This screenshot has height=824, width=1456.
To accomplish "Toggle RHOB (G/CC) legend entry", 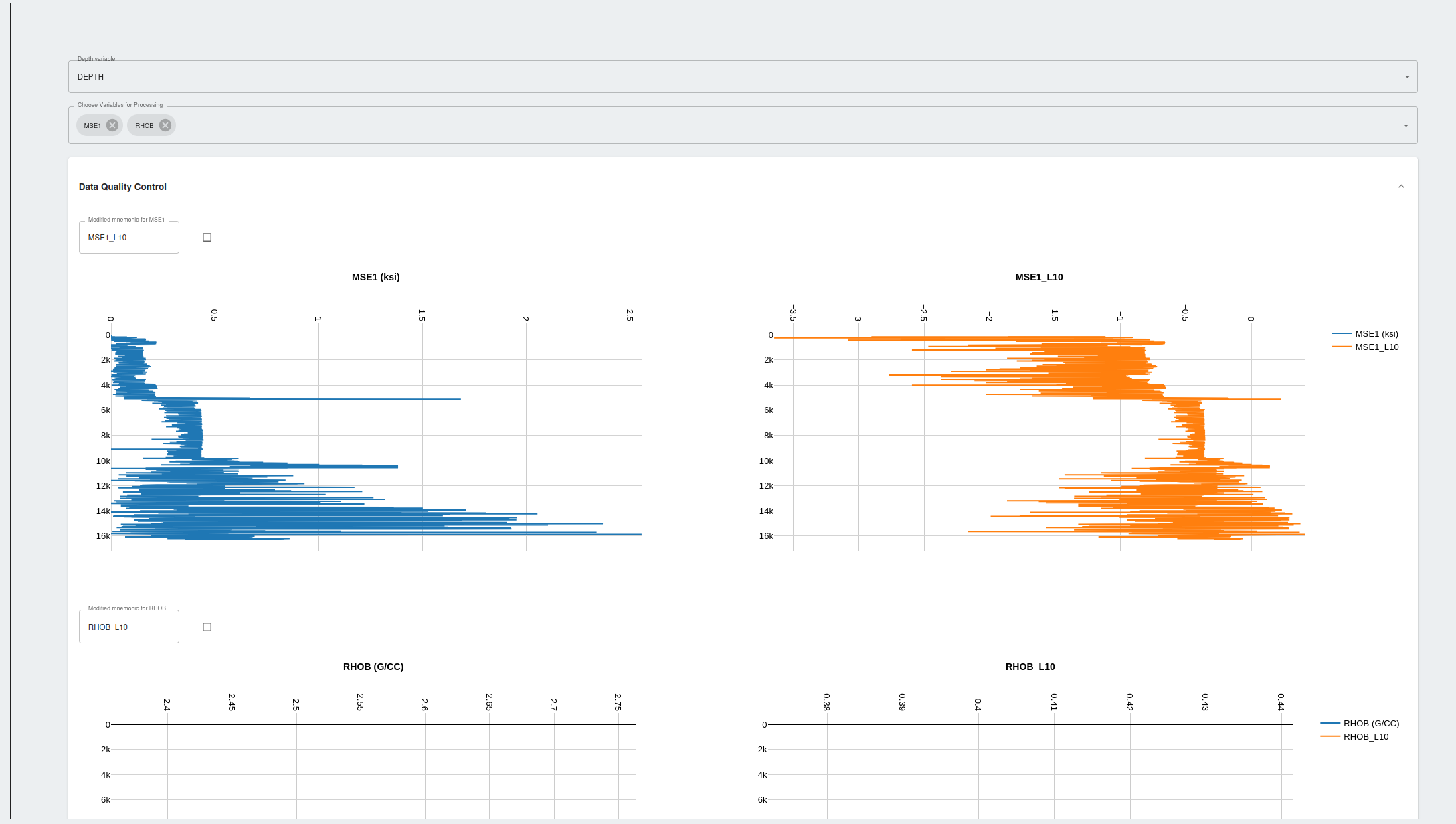I will pos(1371,724).
